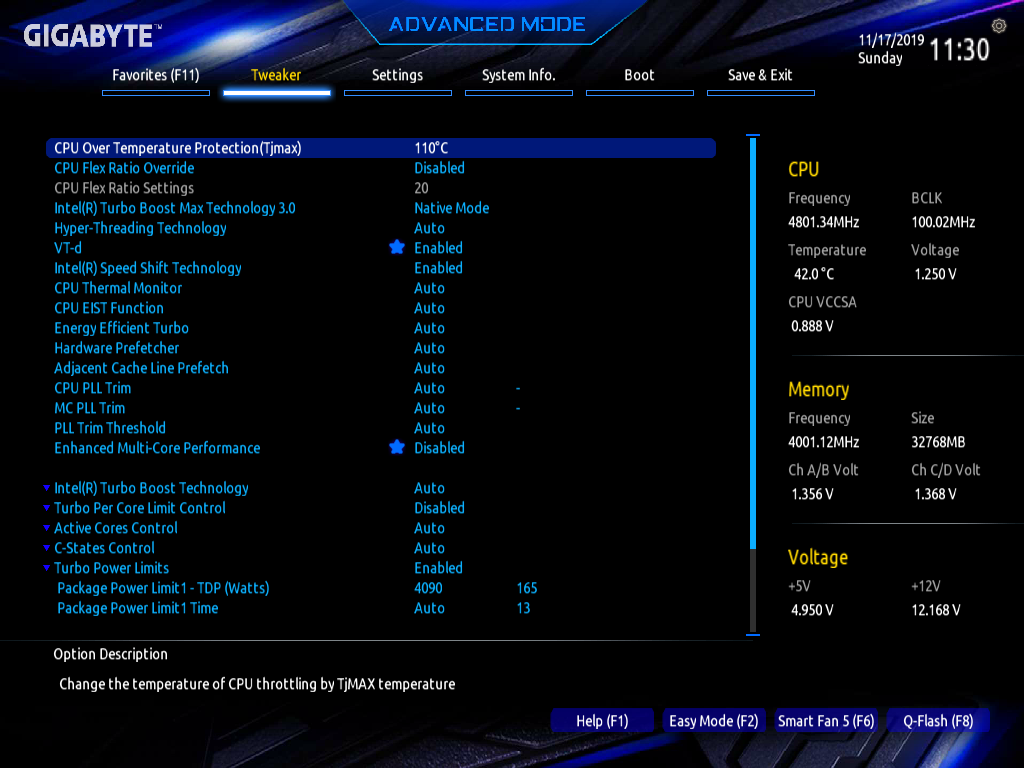Select CPU EIST Function setting
The image size is (1024, 768).
point(108,308)
